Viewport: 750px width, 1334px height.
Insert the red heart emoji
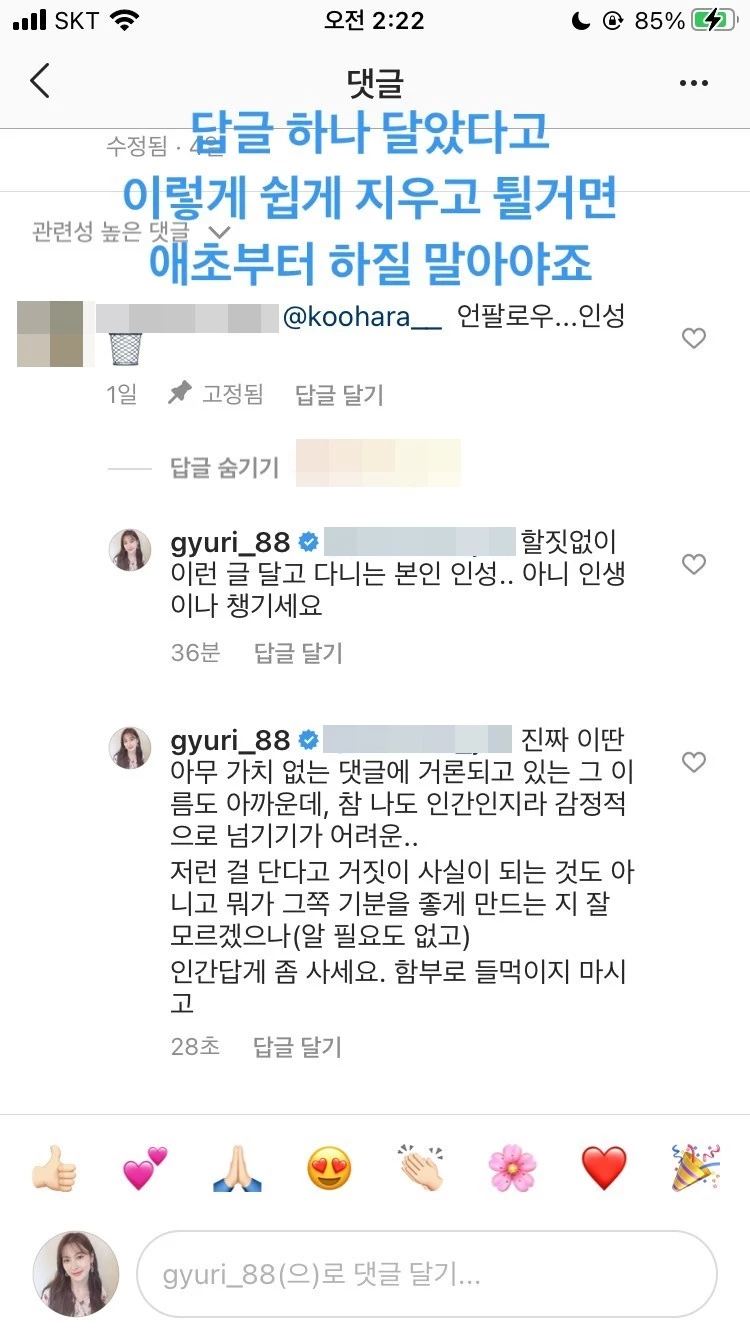pyautogui.click(x=604, y=1168)
